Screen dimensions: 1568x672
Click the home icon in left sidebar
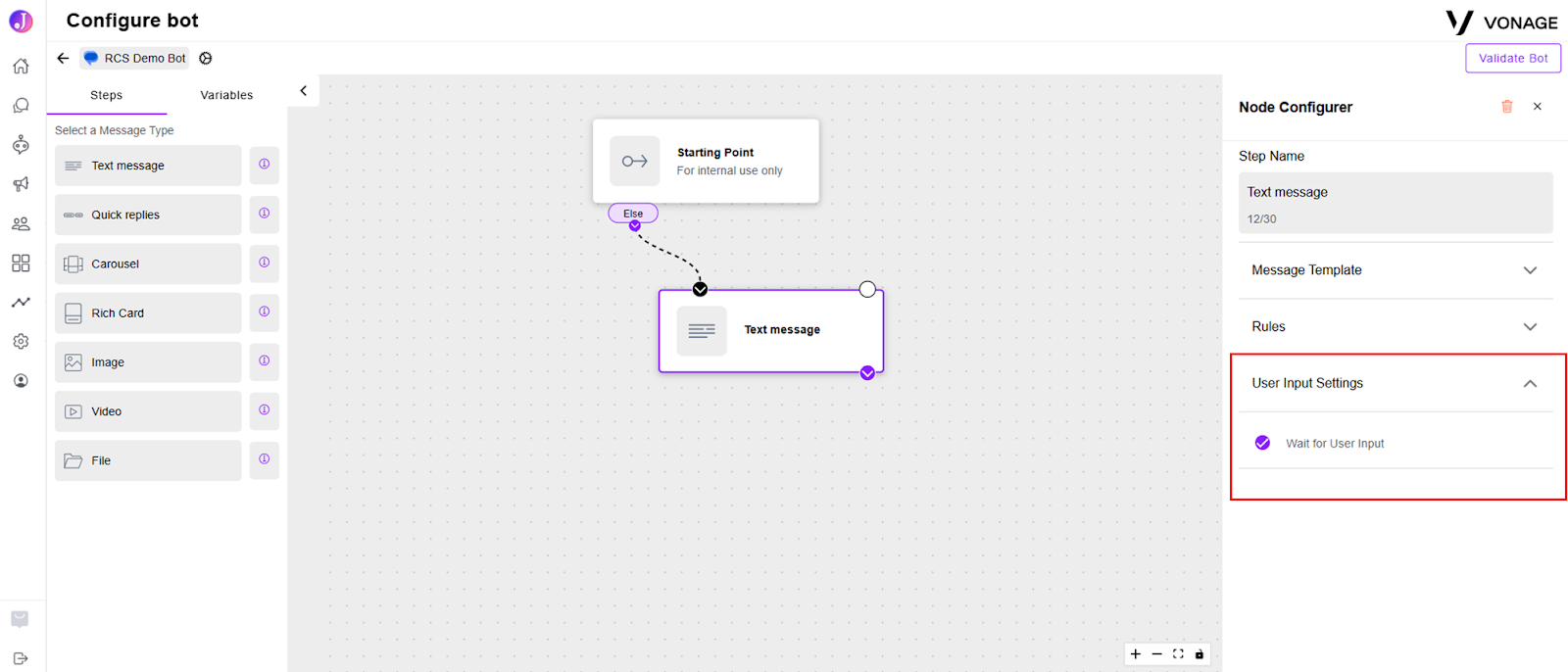pos(21,67)
